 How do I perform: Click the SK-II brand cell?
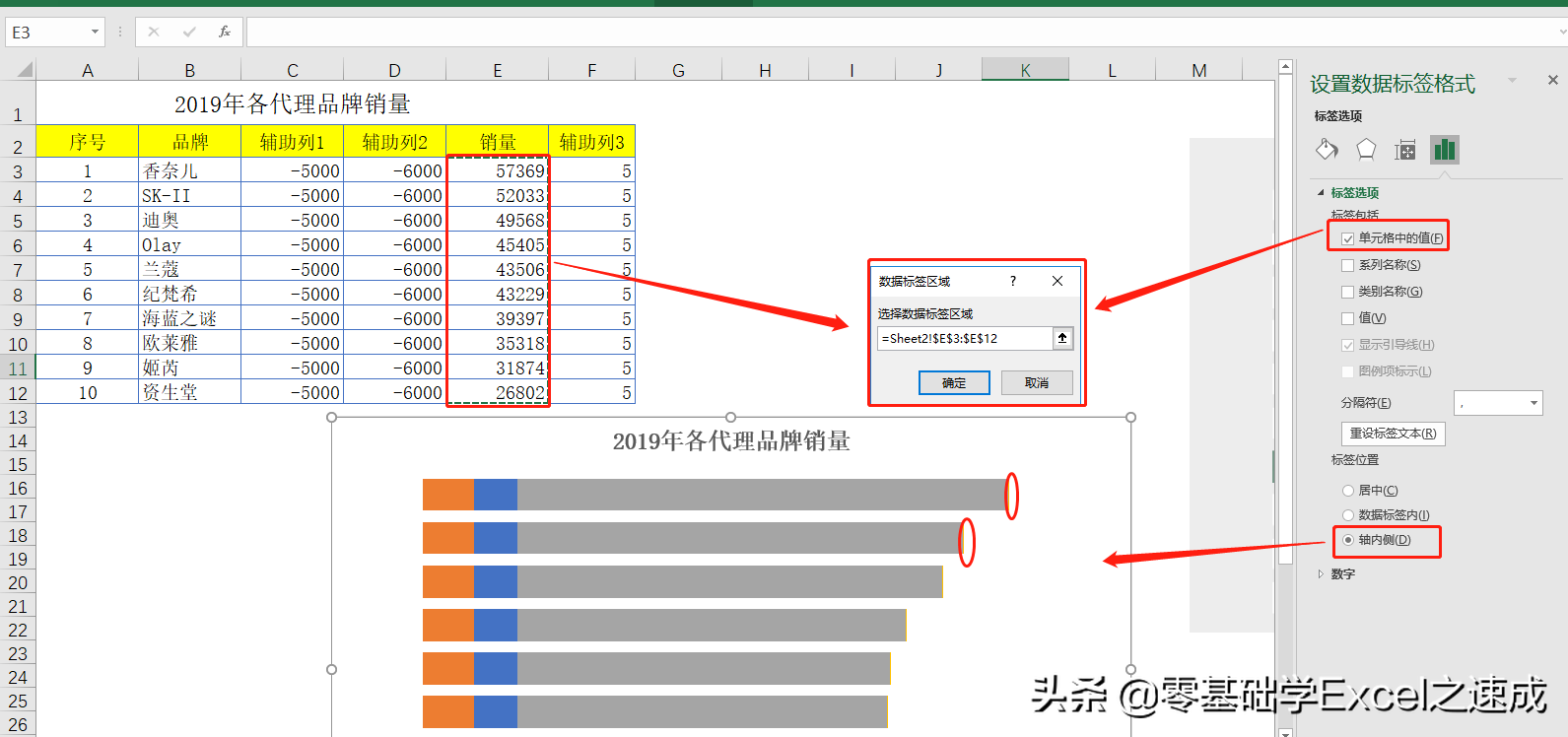(x=190, y=195)
